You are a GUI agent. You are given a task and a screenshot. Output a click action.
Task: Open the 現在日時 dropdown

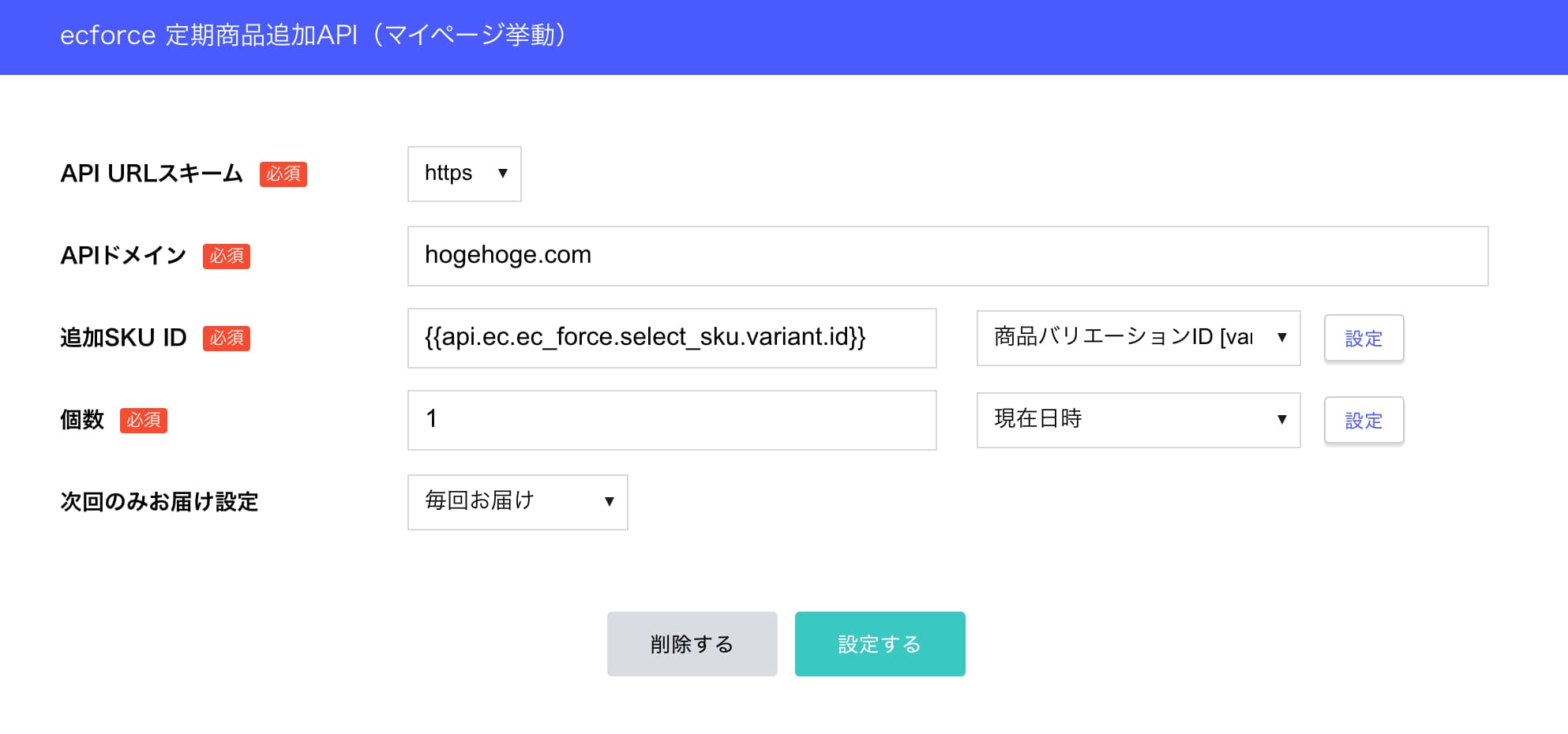1138,420
